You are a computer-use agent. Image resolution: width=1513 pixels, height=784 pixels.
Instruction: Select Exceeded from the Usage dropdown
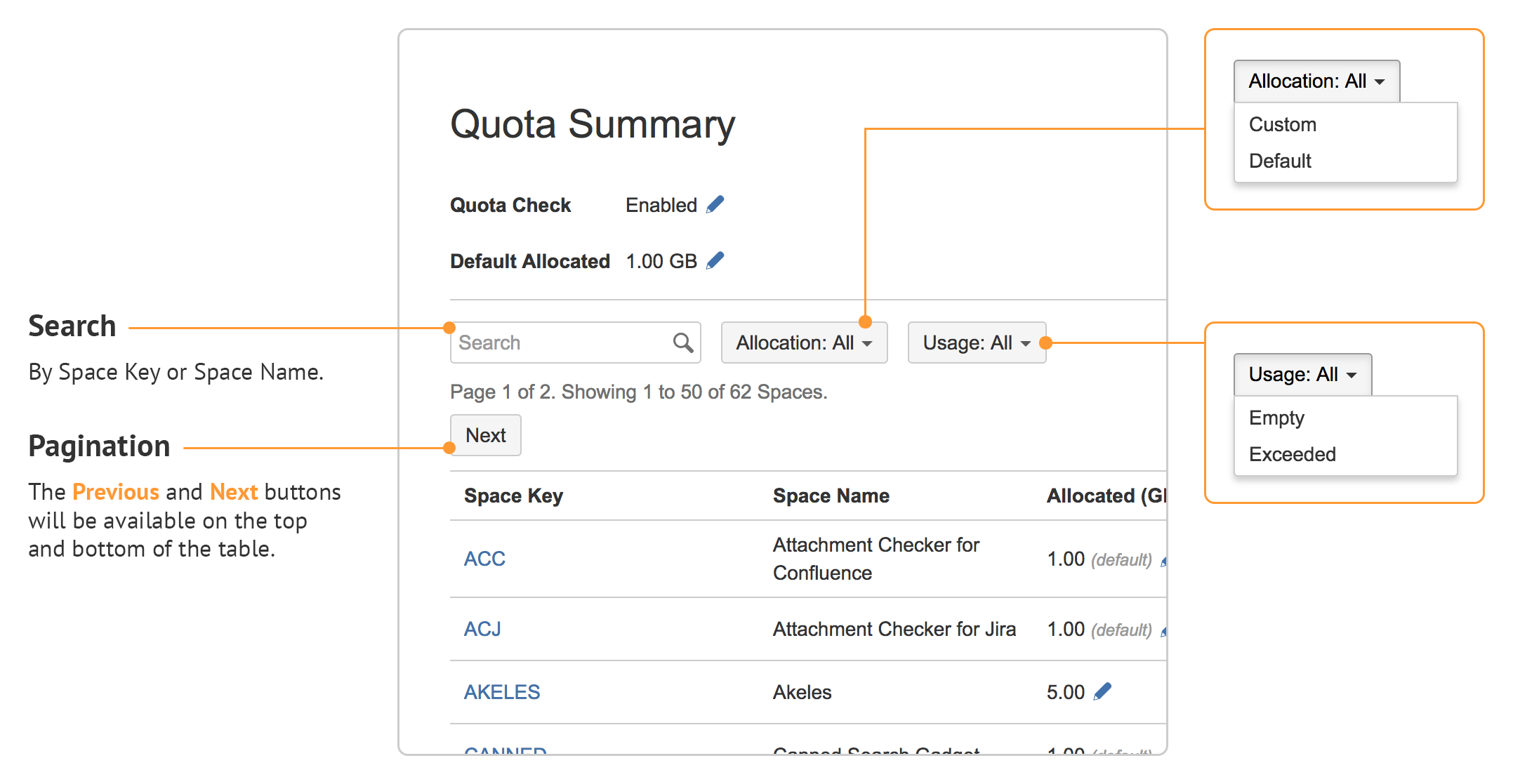click(1292, 454)
